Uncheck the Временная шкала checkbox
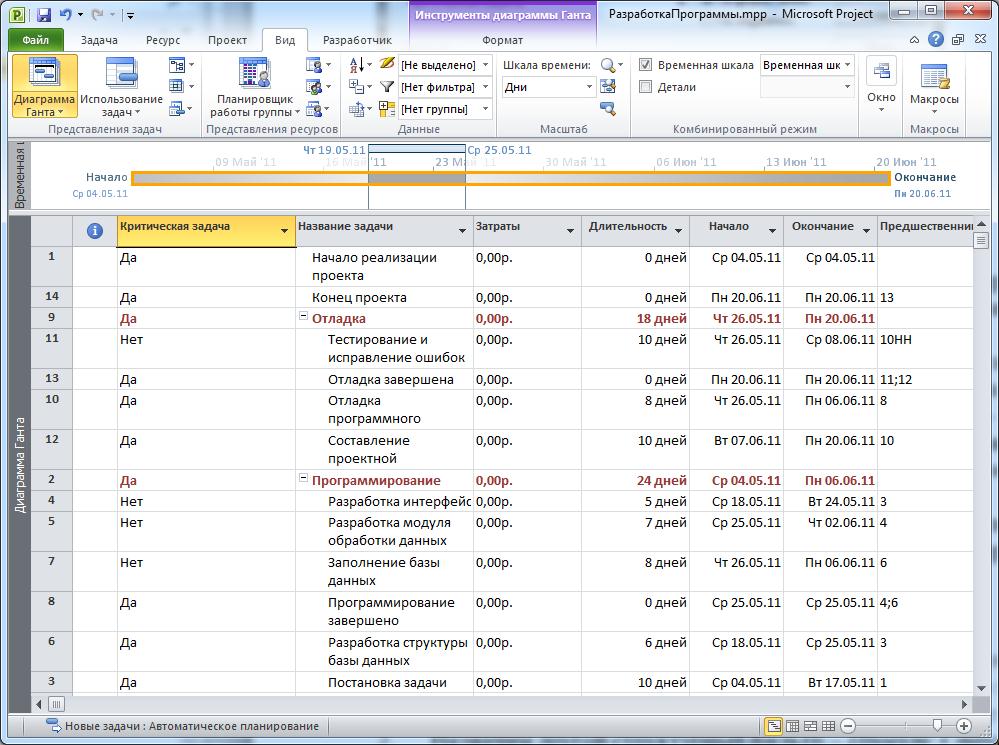The width and height of the screenshot is (999, 745). pos(645,65)
